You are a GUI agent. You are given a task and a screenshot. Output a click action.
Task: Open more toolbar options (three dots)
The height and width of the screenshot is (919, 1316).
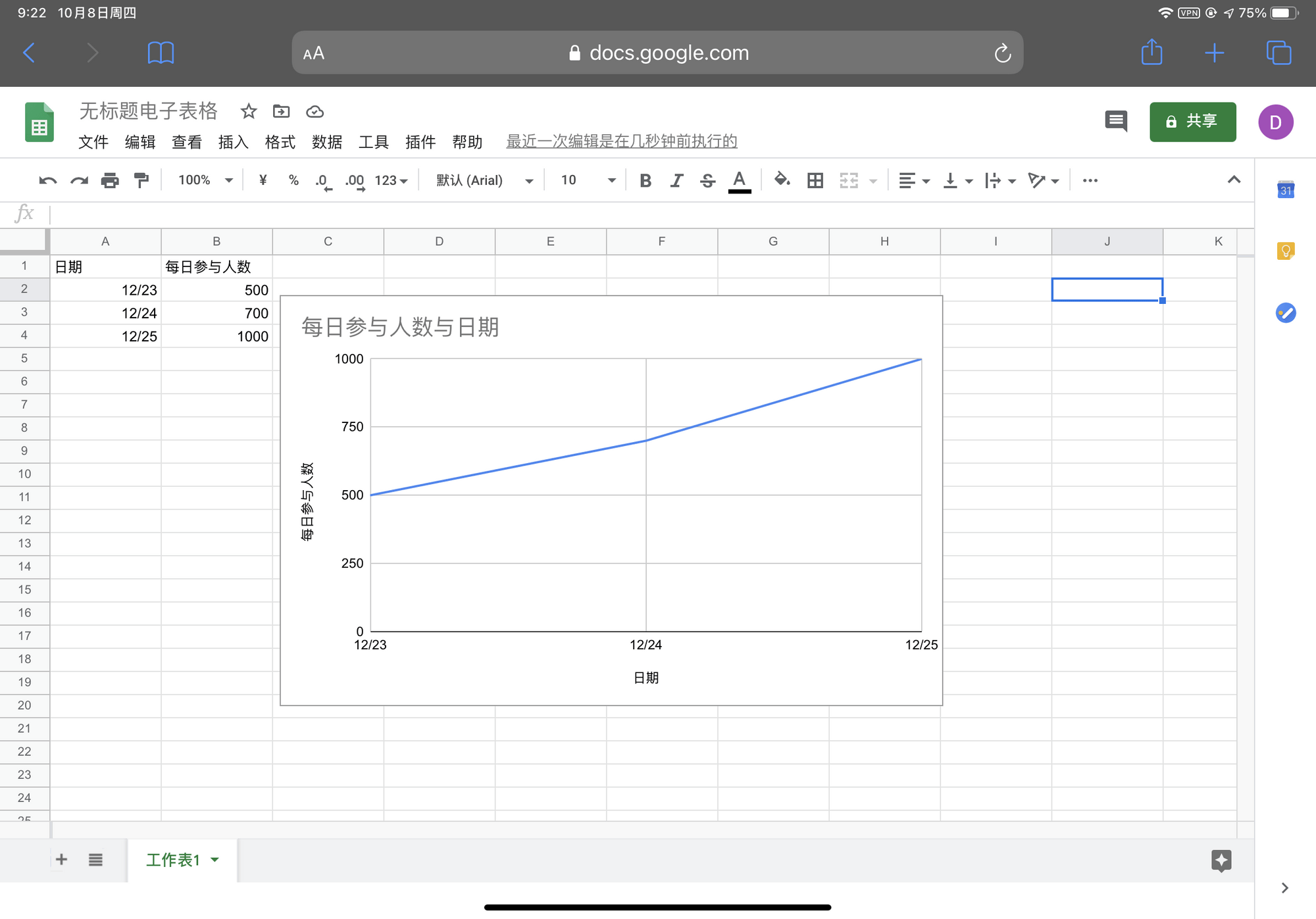(x=1090, y=180)
